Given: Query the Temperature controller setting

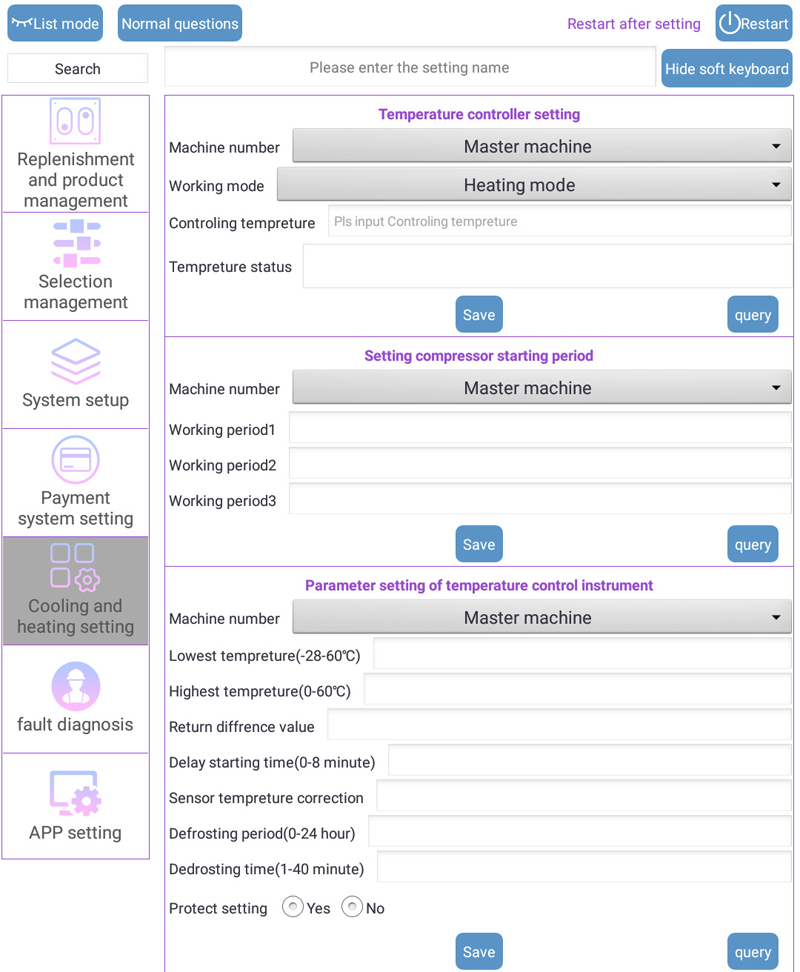Looking at the screenshot, I should pos(753,314).
